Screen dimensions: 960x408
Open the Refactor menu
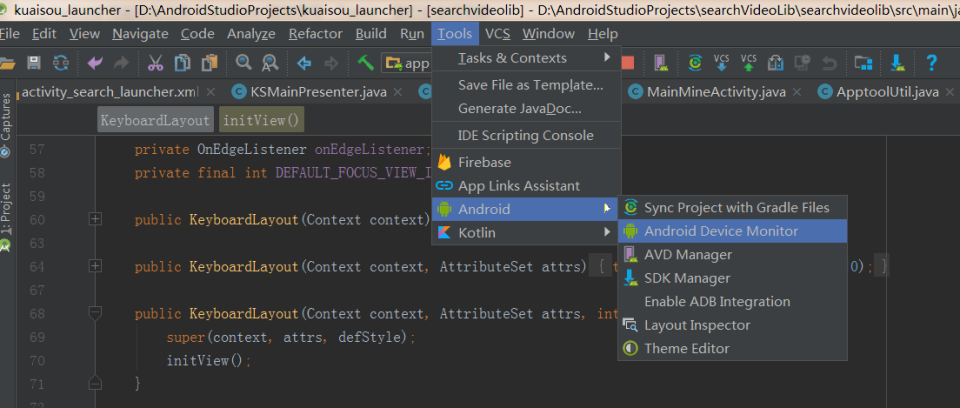[x=315, y=34]
